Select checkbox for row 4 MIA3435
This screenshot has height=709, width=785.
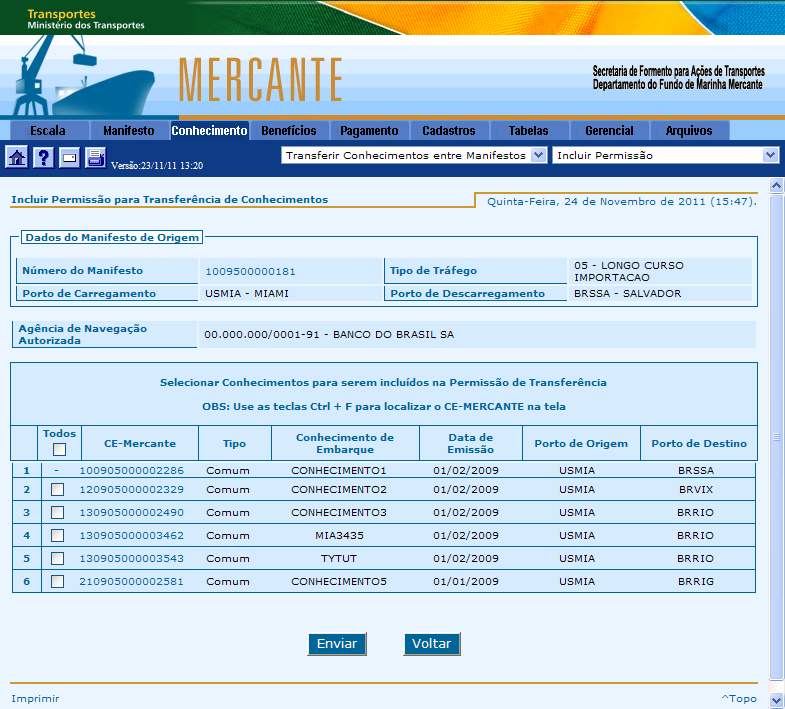click(58, 535)
